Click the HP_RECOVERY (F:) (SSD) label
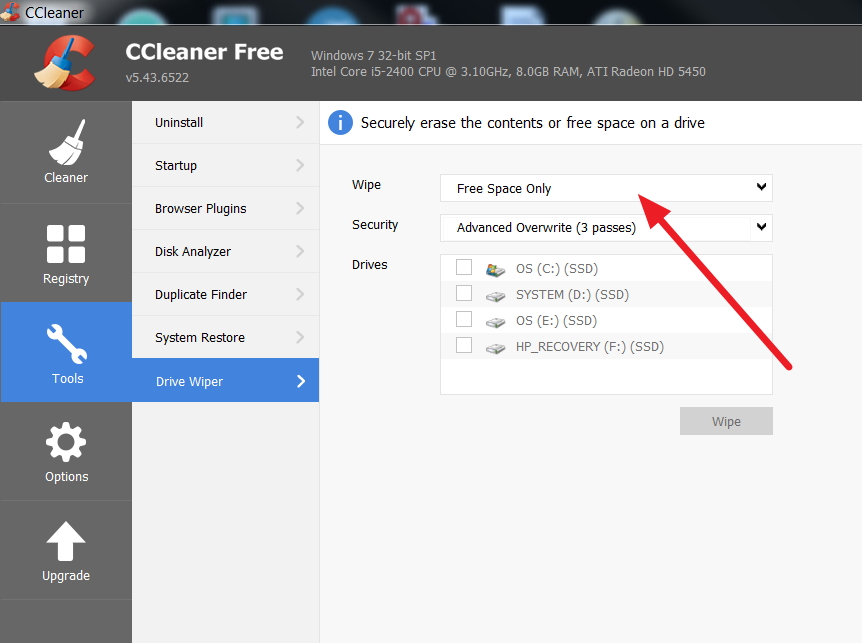Image resolution: width=862 pixels, height=643 pixels. pos(590,347)
